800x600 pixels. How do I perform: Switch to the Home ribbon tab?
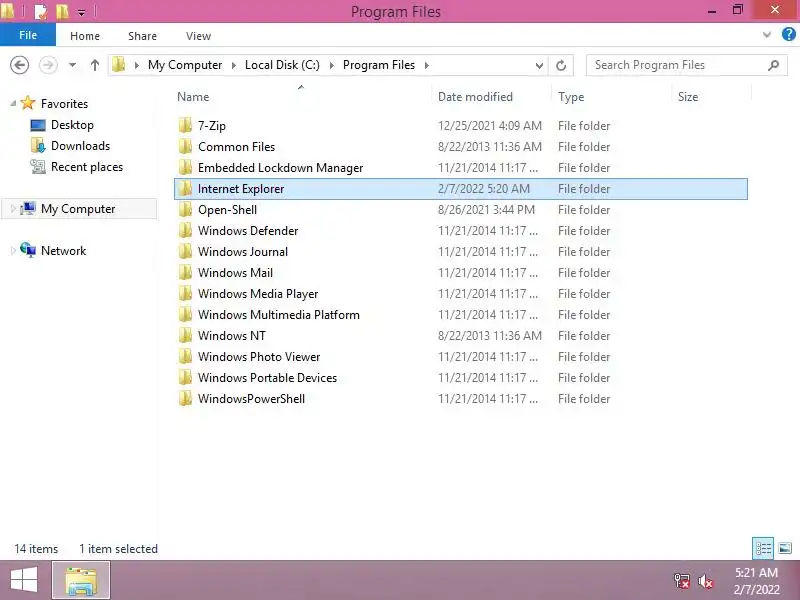(85, 36)
